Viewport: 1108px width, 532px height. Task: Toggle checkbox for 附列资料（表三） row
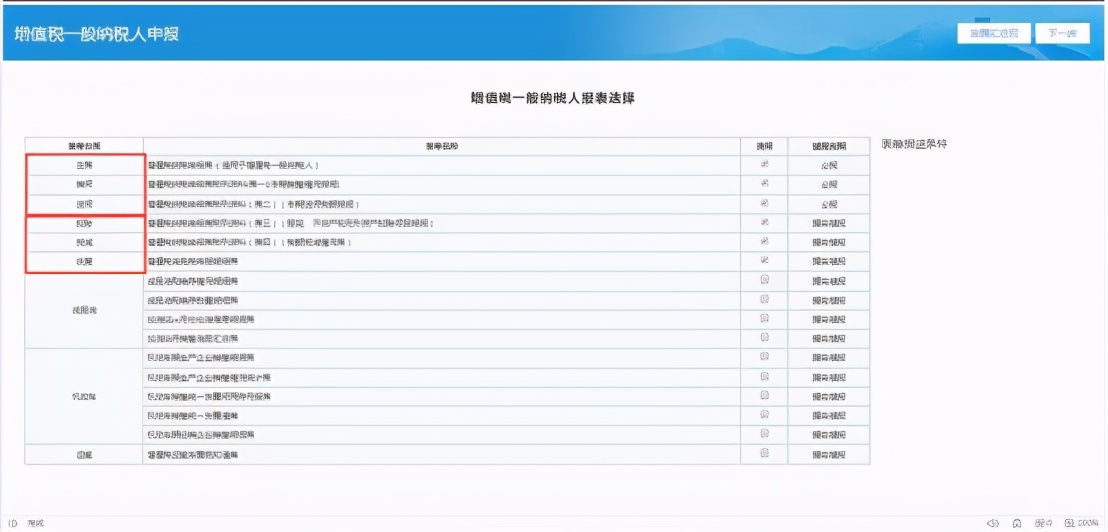[764, 223]
